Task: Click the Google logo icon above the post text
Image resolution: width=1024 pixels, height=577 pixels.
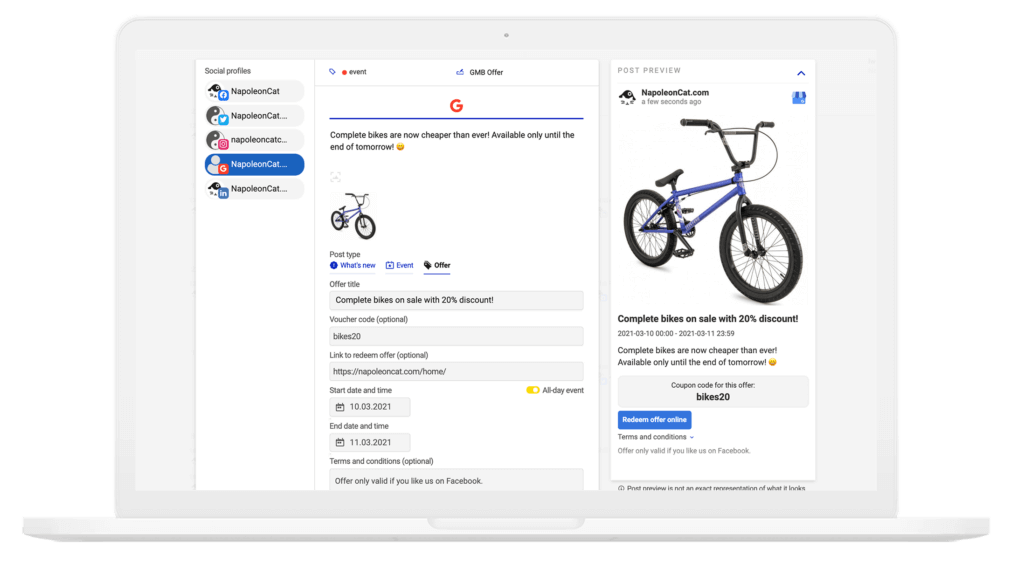Action: click(456, 106)
